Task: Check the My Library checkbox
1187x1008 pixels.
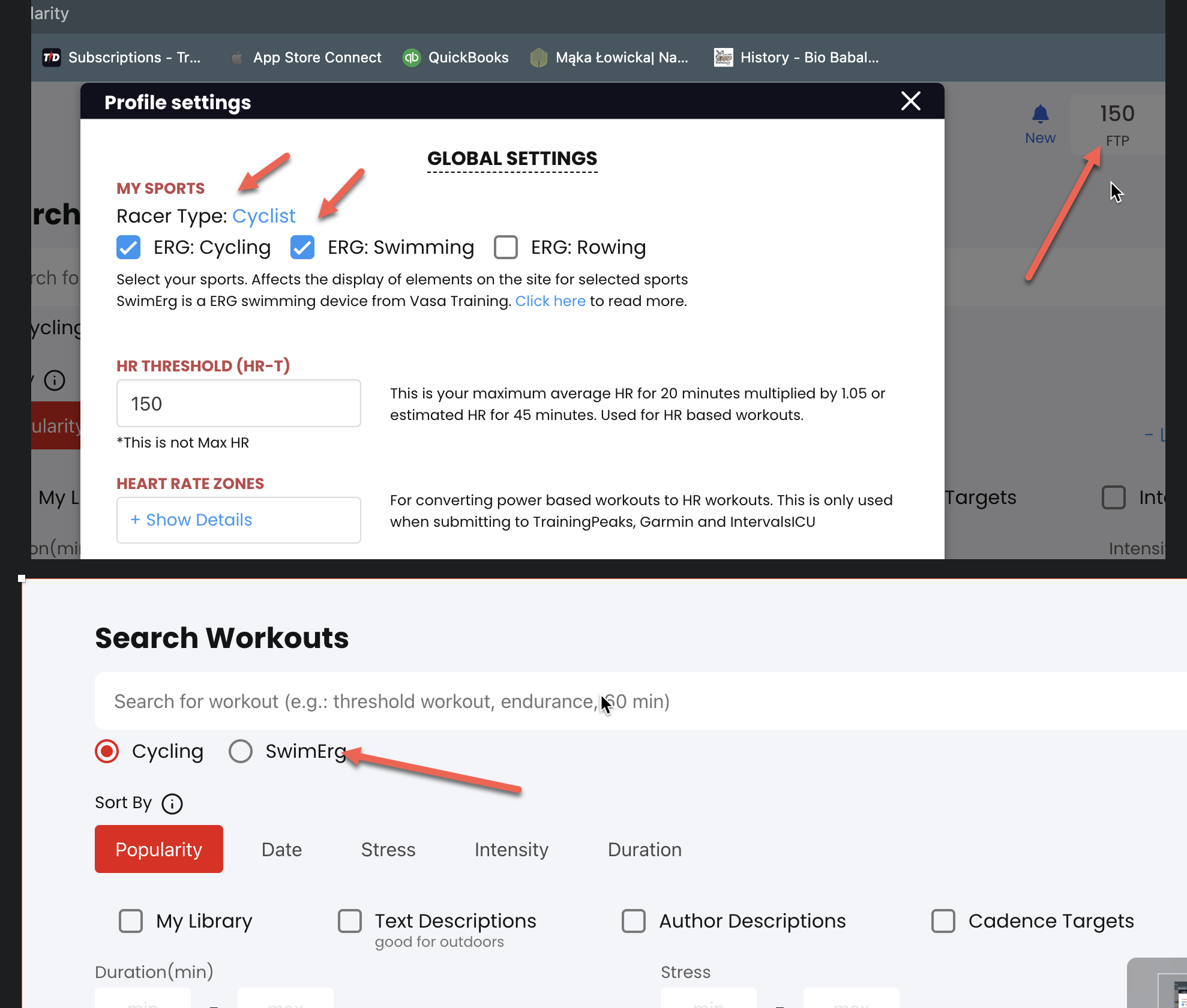Action: coord(131,921)
